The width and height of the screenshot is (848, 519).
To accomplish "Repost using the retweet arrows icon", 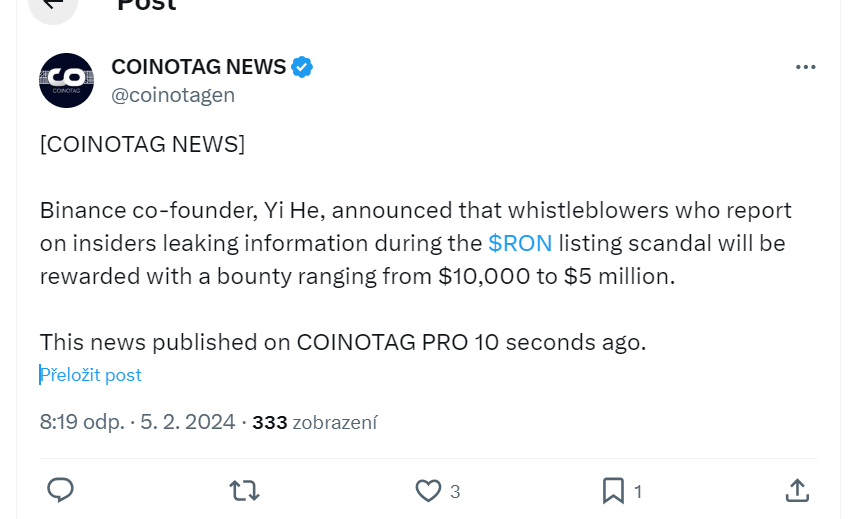I will (244, 490).
